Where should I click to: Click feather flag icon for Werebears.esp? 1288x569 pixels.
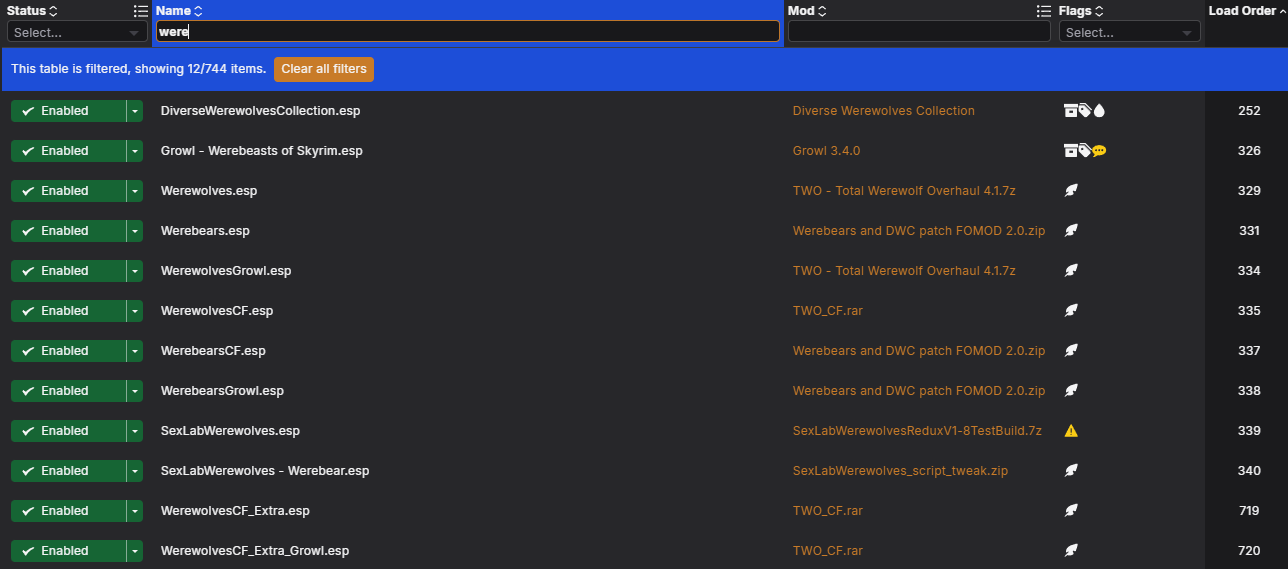point(1071,231)
